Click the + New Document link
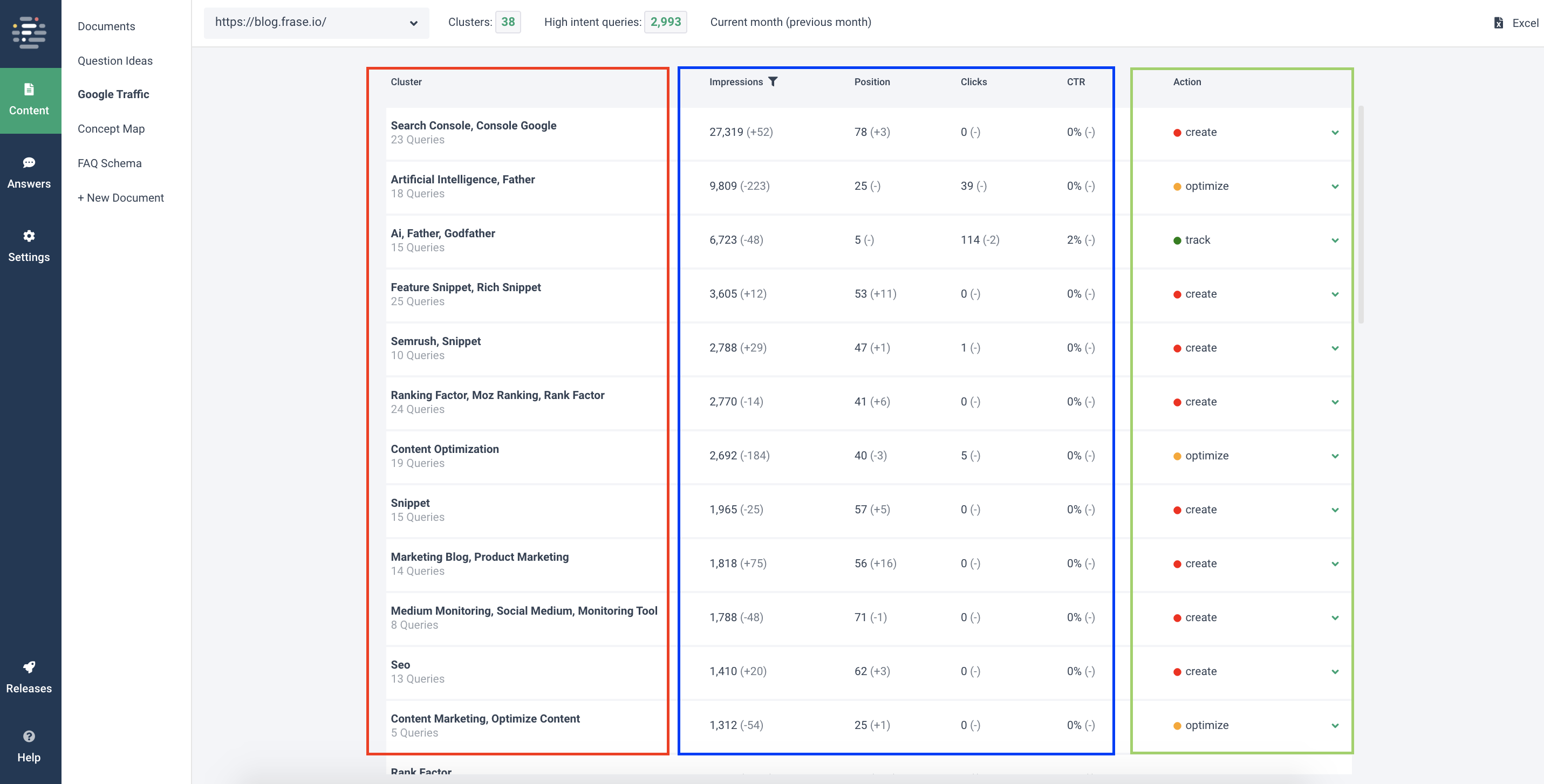Viewport: 1544px width, 784px height. (x=120, y=198)
